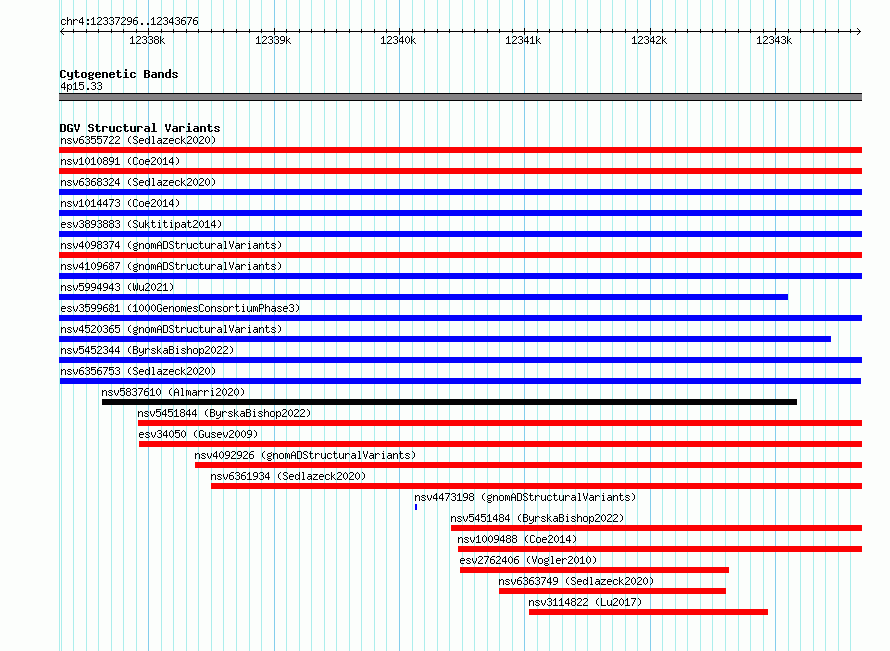Select the blue bar of nsv4520365
The height and width of the screenshot is (651, 890).
(x=445, y=339)
